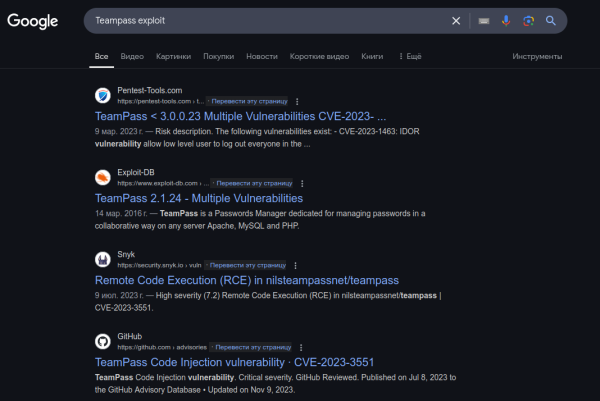
Task: Open the on-screen keyboard icon
Action: (x=484, y=21)
